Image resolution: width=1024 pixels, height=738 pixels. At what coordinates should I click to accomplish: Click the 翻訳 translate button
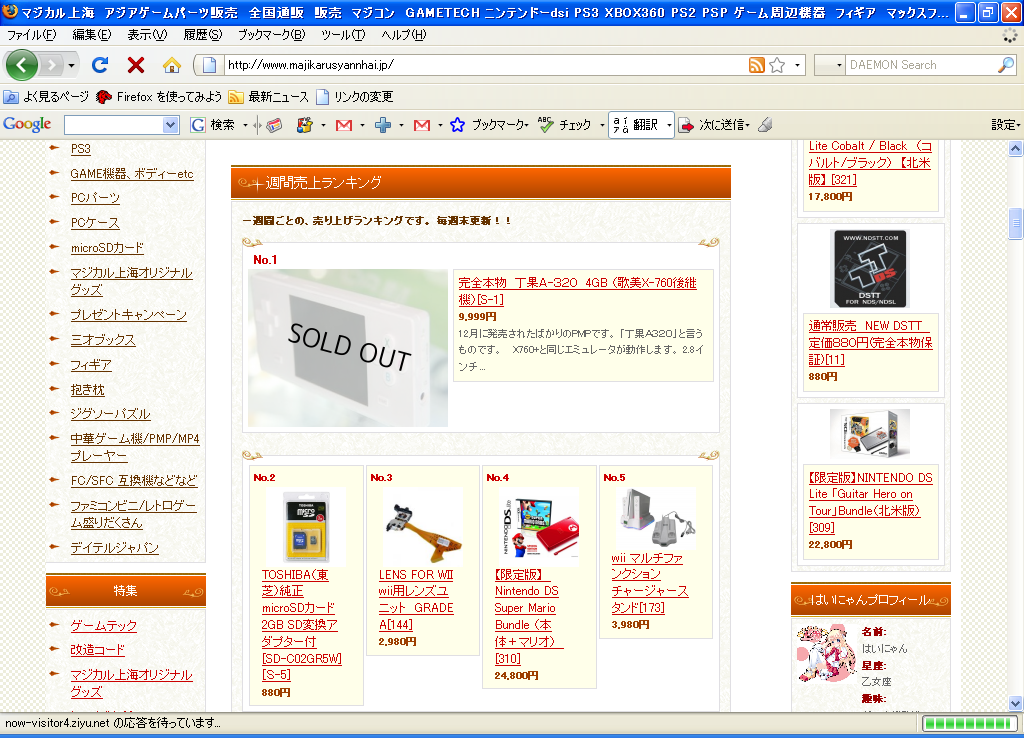(635, 125)
